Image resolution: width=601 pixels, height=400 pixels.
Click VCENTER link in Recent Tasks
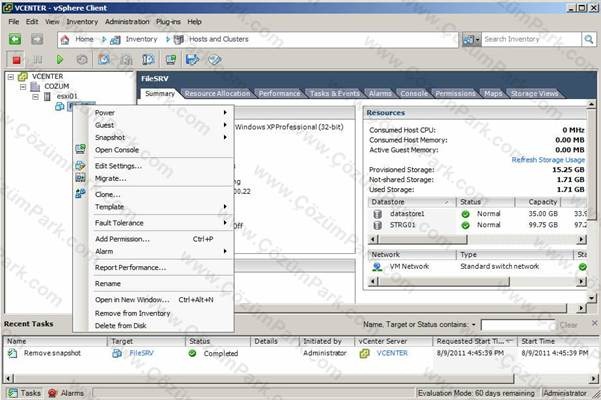pos(392,353)
